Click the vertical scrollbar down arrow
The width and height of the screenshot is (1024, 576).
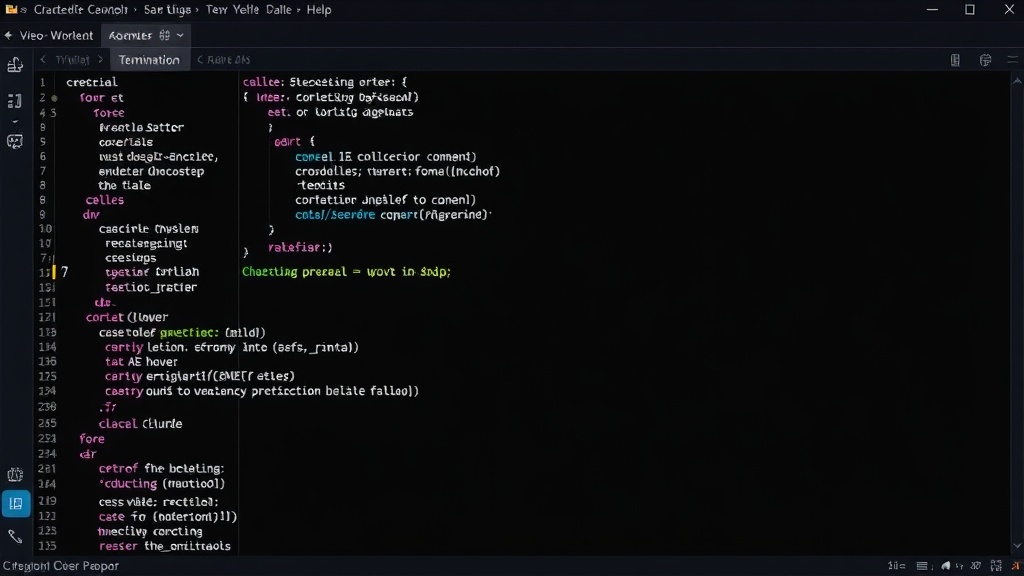1017,546
